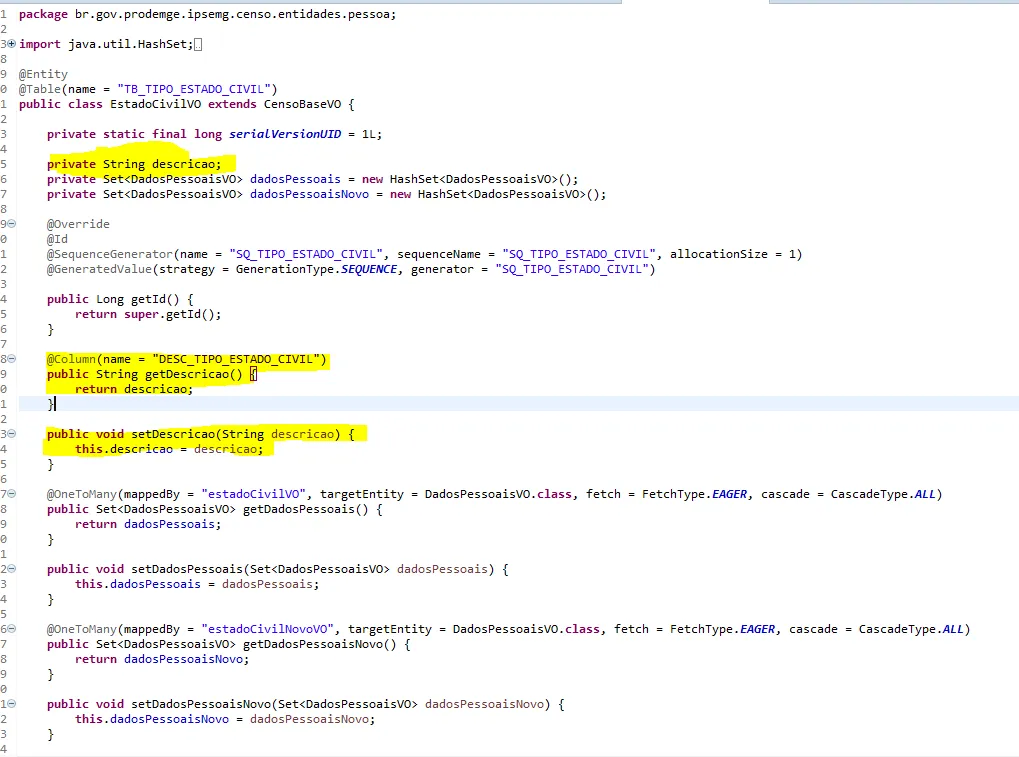1019x757 pixels.
Task: Click 'return dadosPessoaisNovo;' statement
Action: tap(162, 660)
